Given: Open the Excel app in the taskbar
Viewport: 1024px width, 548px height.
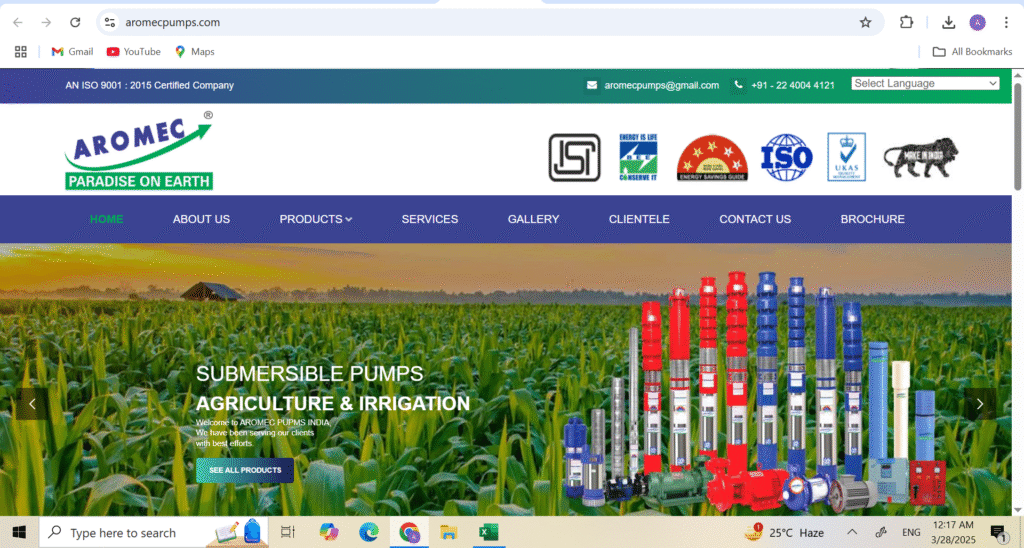Looking at the screenshot, I should click(x=488, y=532).
